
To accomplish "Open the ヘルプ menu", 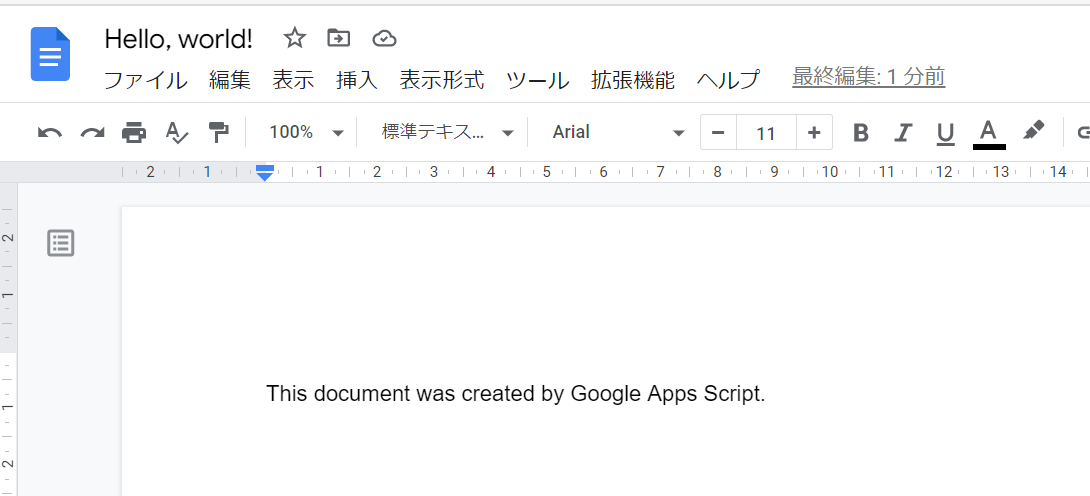I will 728,79.
